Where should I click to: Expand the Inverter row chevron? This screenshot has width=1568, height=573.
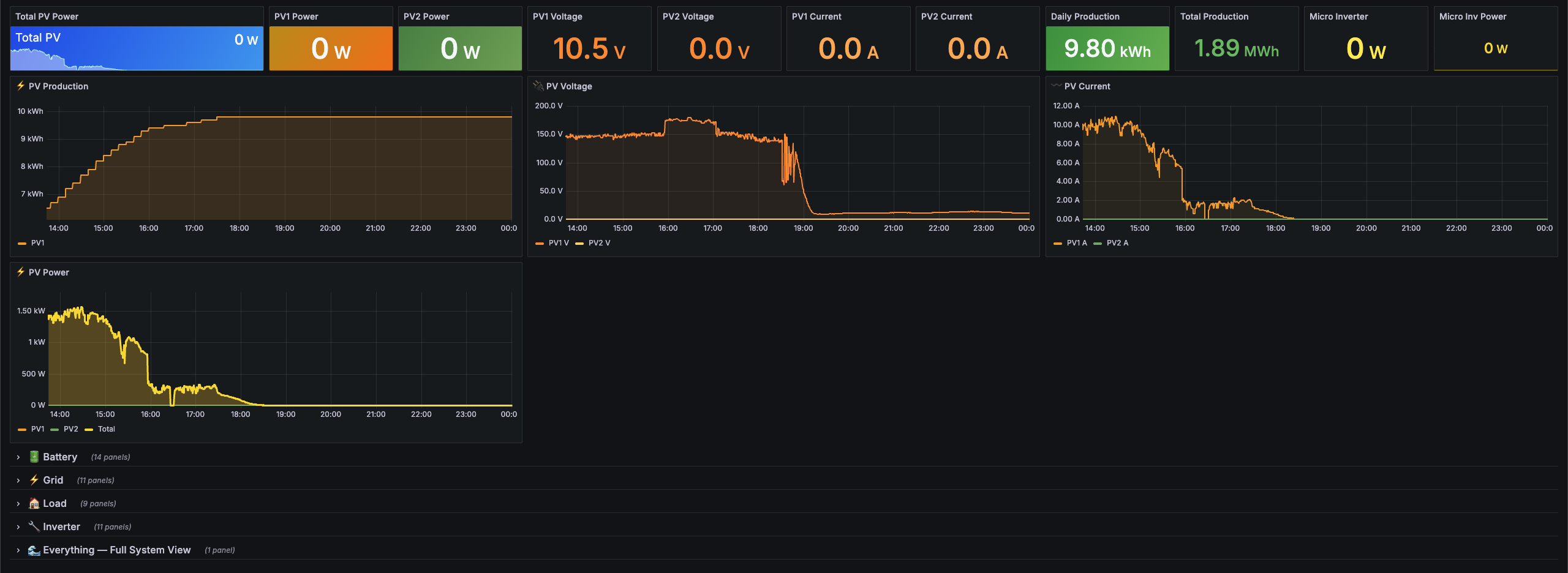click(x=18, y=527)
